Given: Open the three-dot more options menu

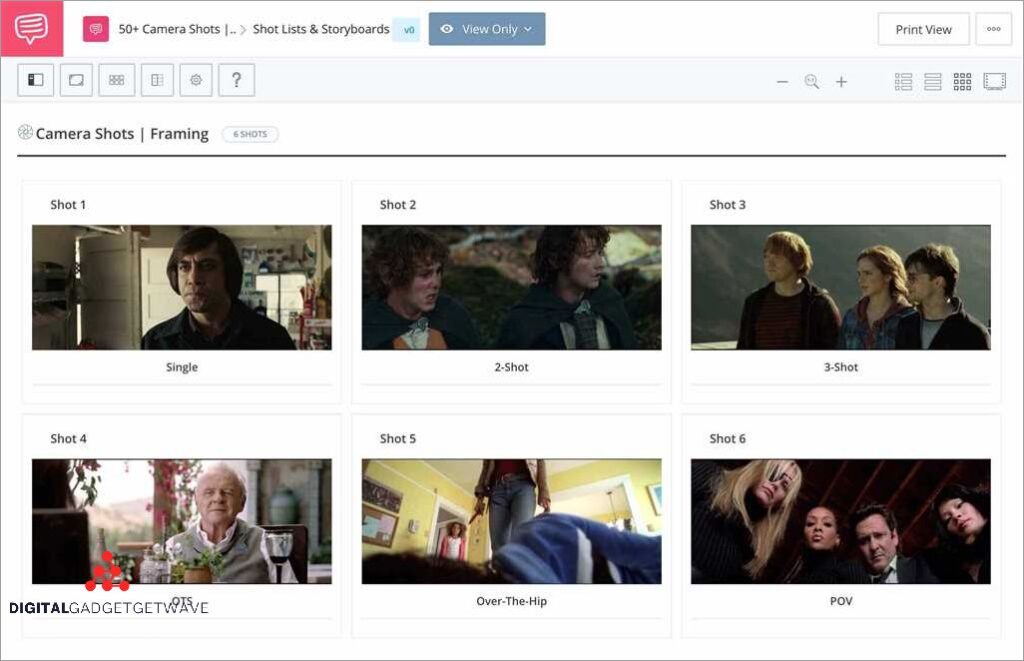Looking at the screenshot, I should pyautogui.click(x=993, y=29).
